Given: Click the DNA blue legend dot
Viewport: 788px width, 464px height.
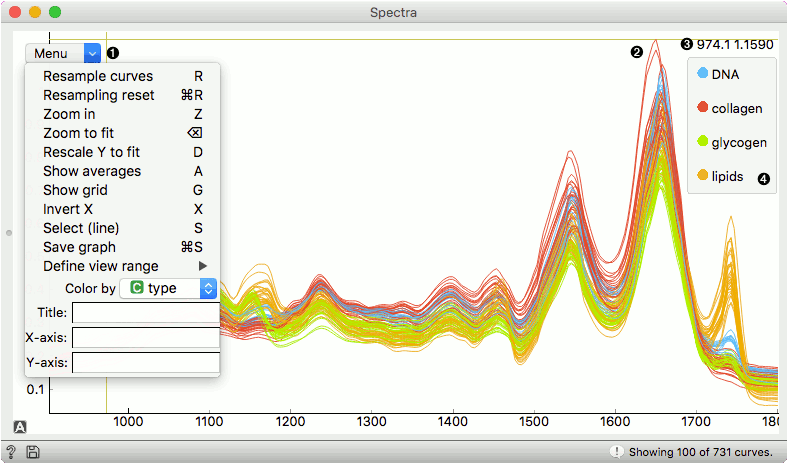Looking at the screenshot, I should point(703,73).
